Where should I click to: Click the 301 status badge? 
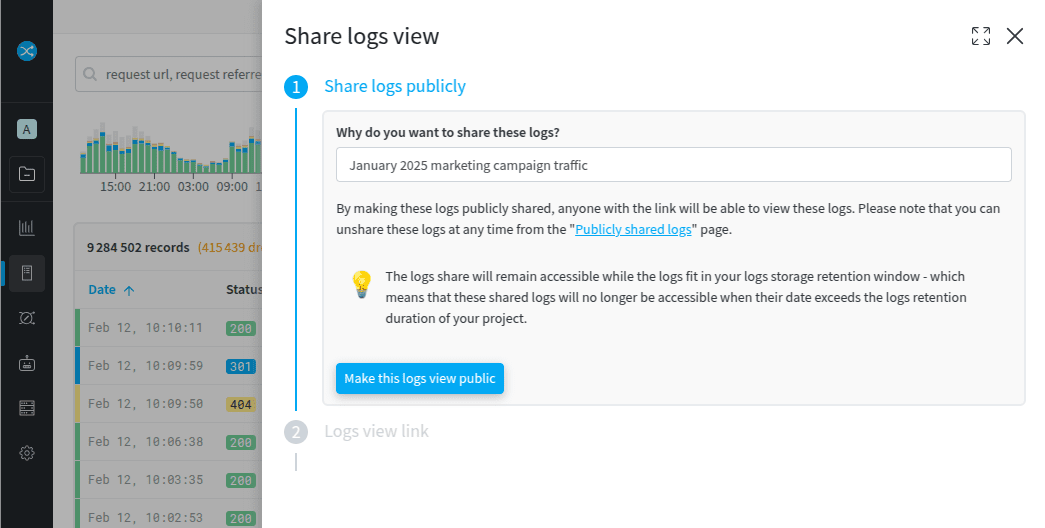tap(241, 366)
